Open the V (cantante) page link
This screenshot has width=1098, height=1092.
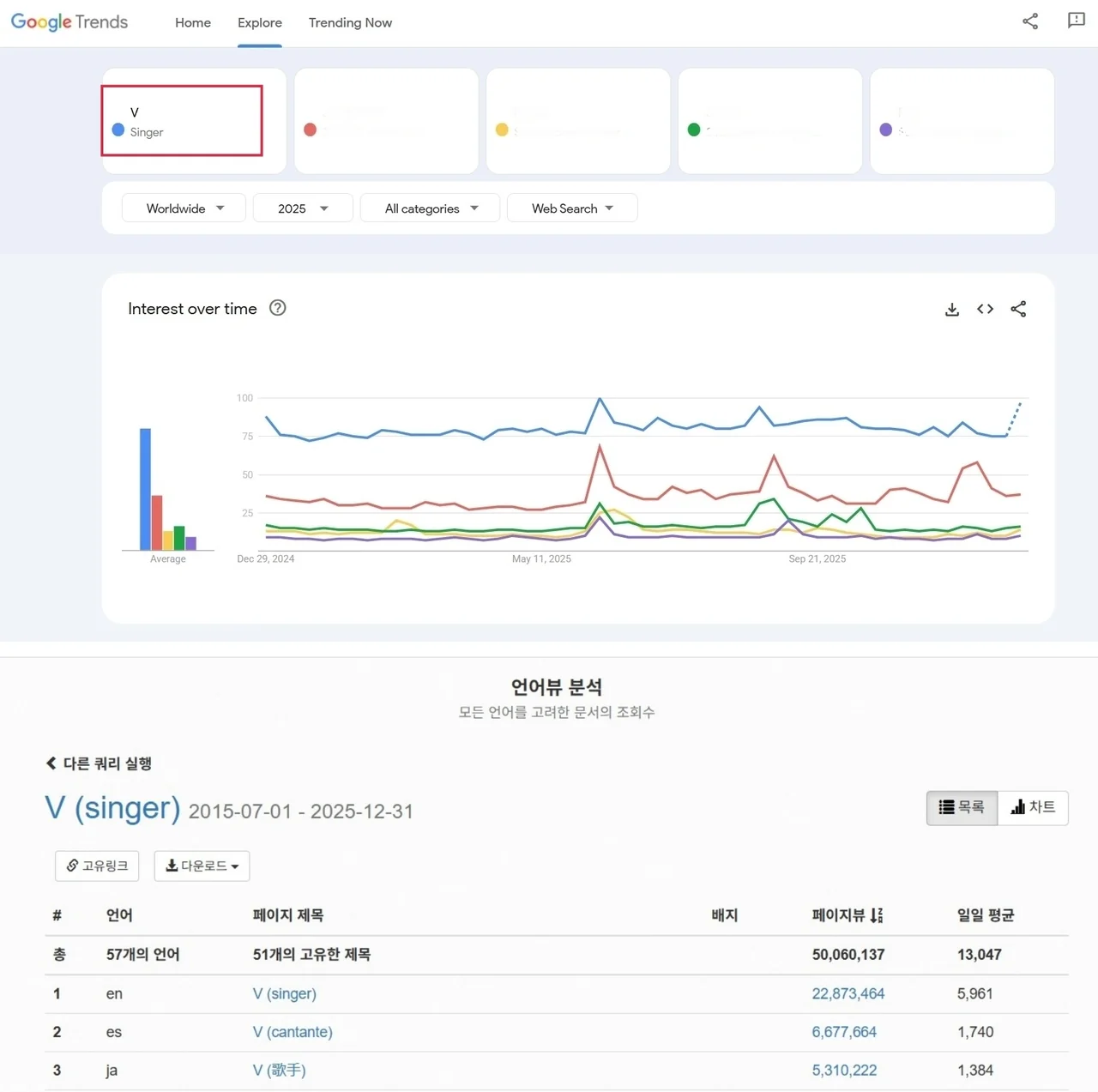coord(293,1032)
